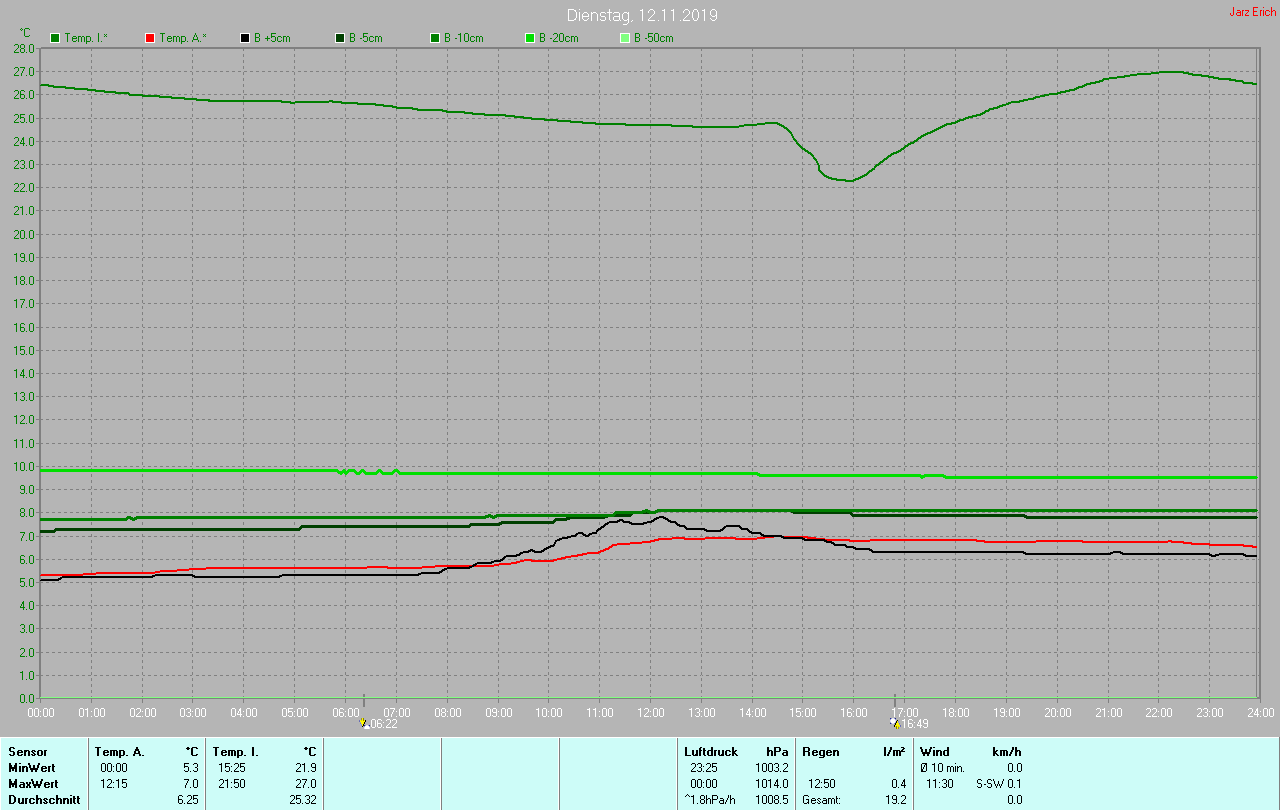Click the 'MinWert' row label
1280x810 pixels.
tap(31, 767)
